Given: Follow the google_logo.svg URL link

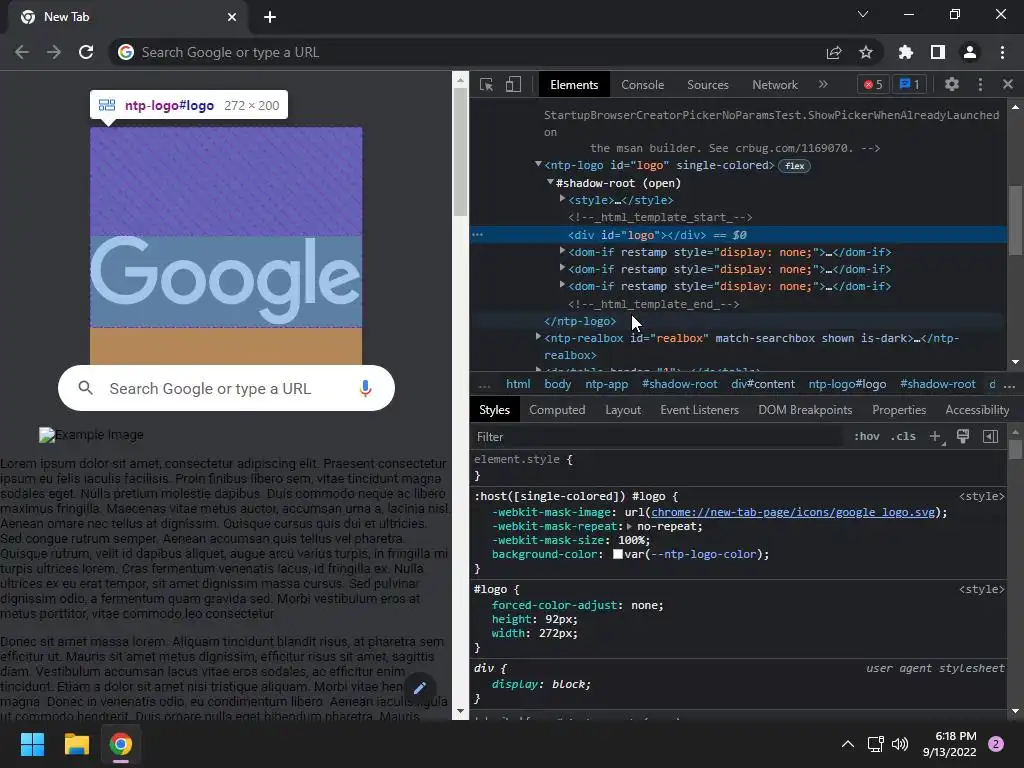Looking at the screenshot, I should (x=793, y=513).
